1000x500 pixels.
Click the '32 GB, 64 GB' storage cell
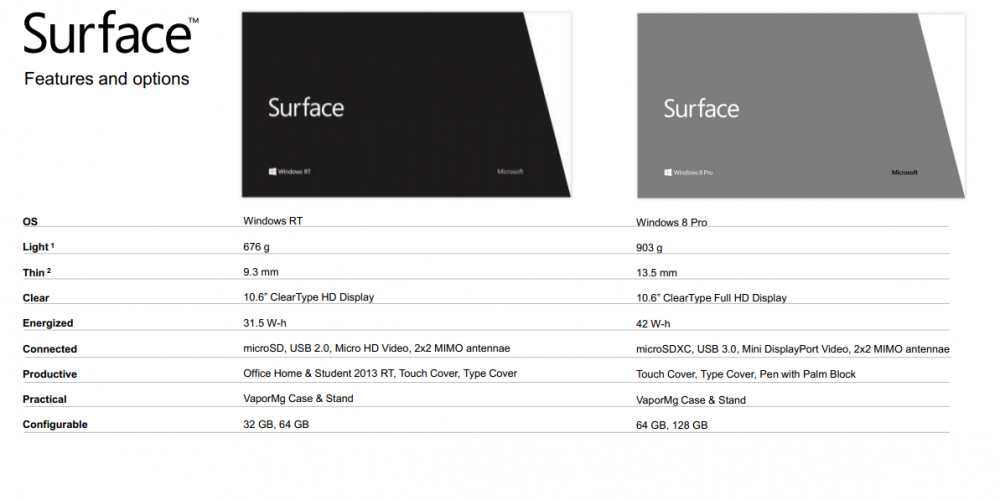coord(276,424)
